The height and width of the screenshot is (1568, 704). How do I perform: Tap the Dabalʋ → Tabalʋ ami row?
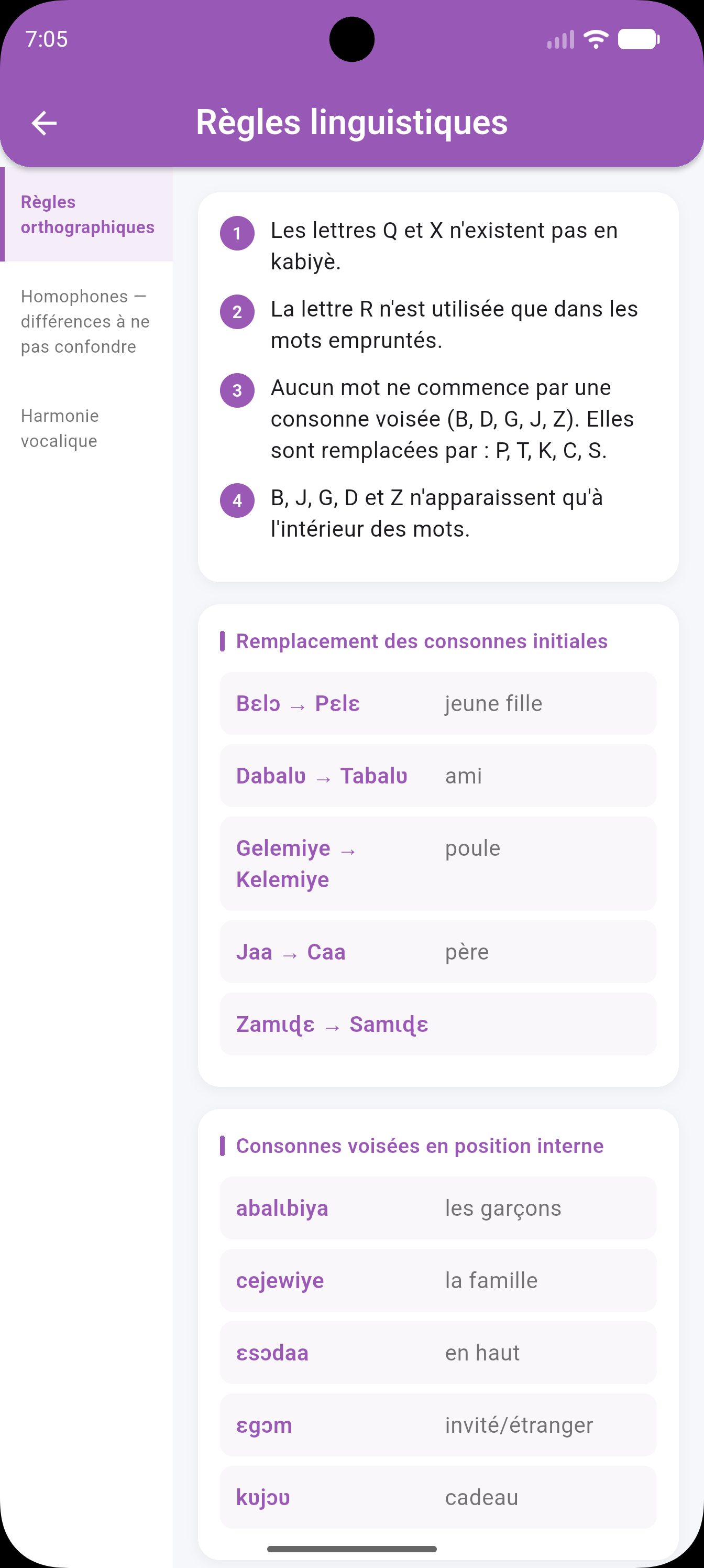(x=438, y=776)
